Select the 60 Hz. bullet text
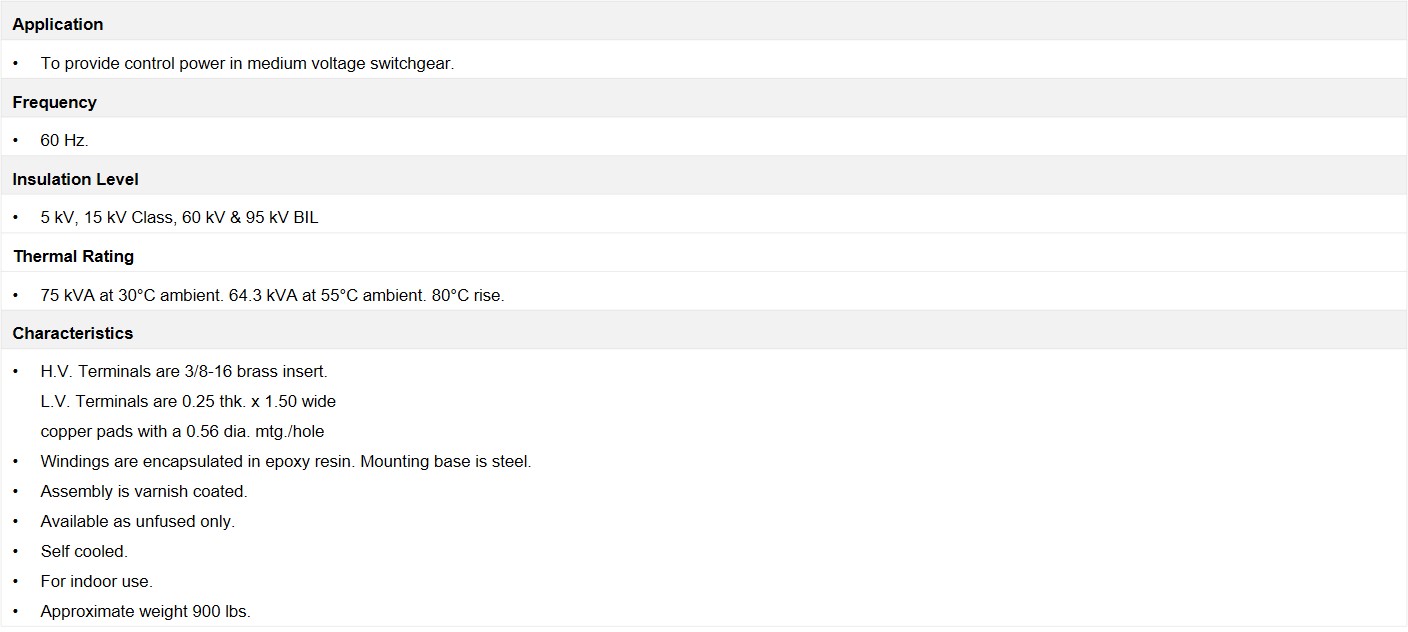1408x632 pixels. point(64,141)
